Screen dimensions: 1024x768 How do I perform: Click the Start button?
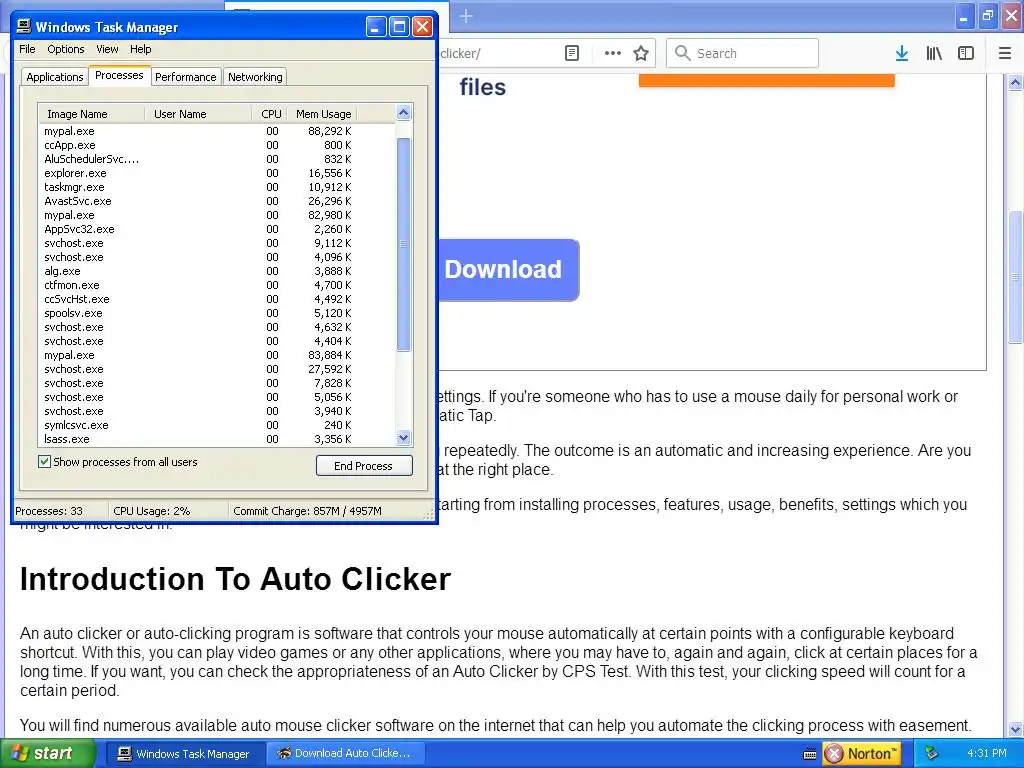pos(47,754)
